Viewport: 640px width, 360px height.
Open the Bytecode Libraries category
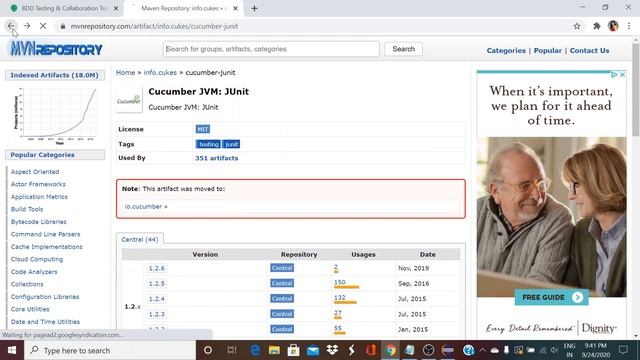point(39,222)
